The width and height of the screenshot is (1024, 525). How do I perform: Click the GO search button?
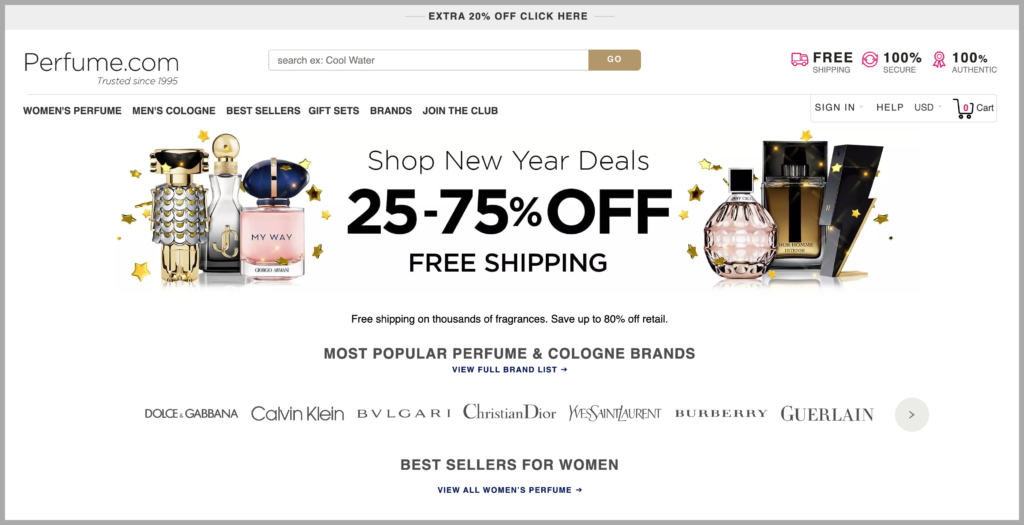click(x=615, y=59)
